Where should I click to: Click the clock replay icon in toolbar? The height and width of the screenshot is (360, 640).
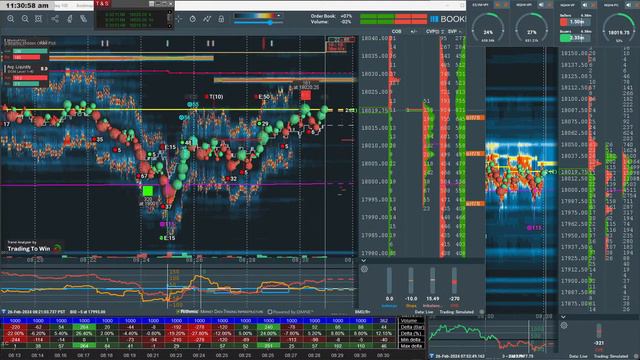193,19
